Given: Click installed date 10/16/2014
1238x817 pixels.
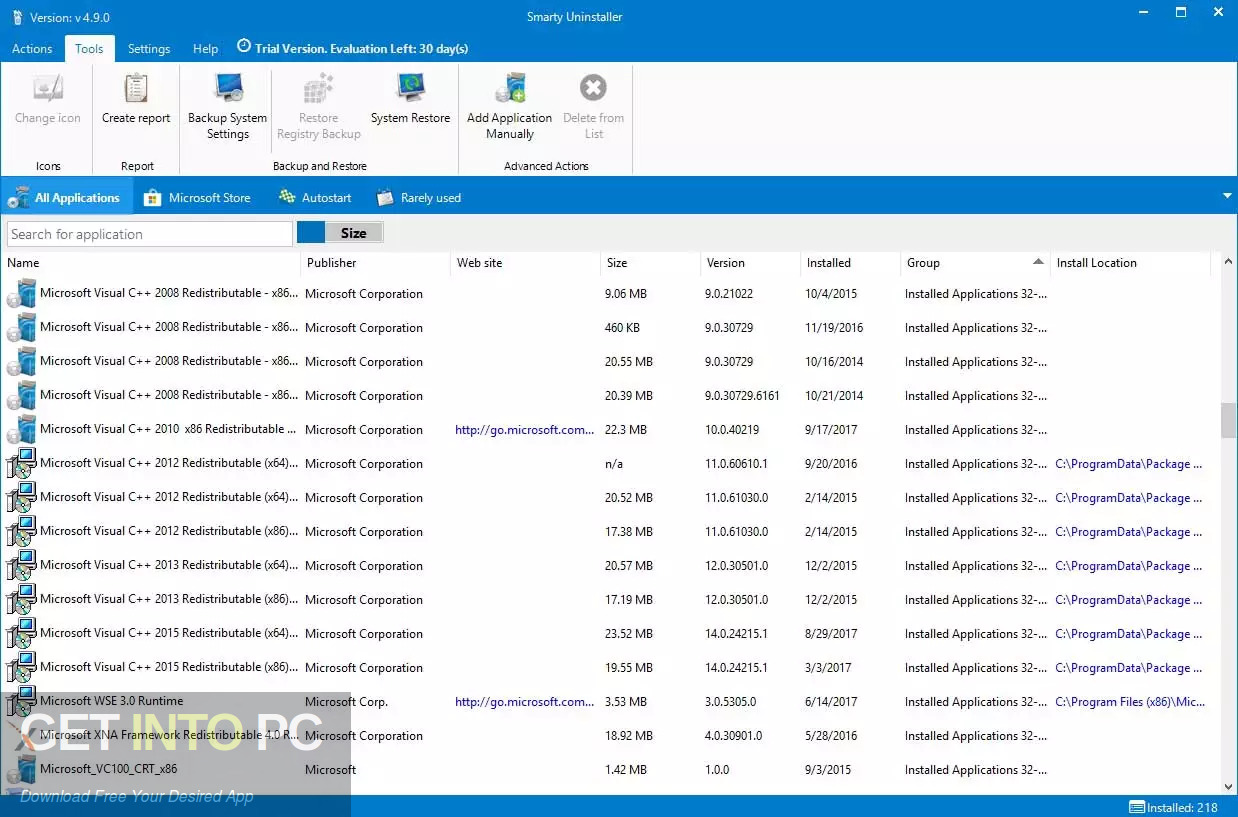Looking at the screenshot, I should click(x=834, y=362).
